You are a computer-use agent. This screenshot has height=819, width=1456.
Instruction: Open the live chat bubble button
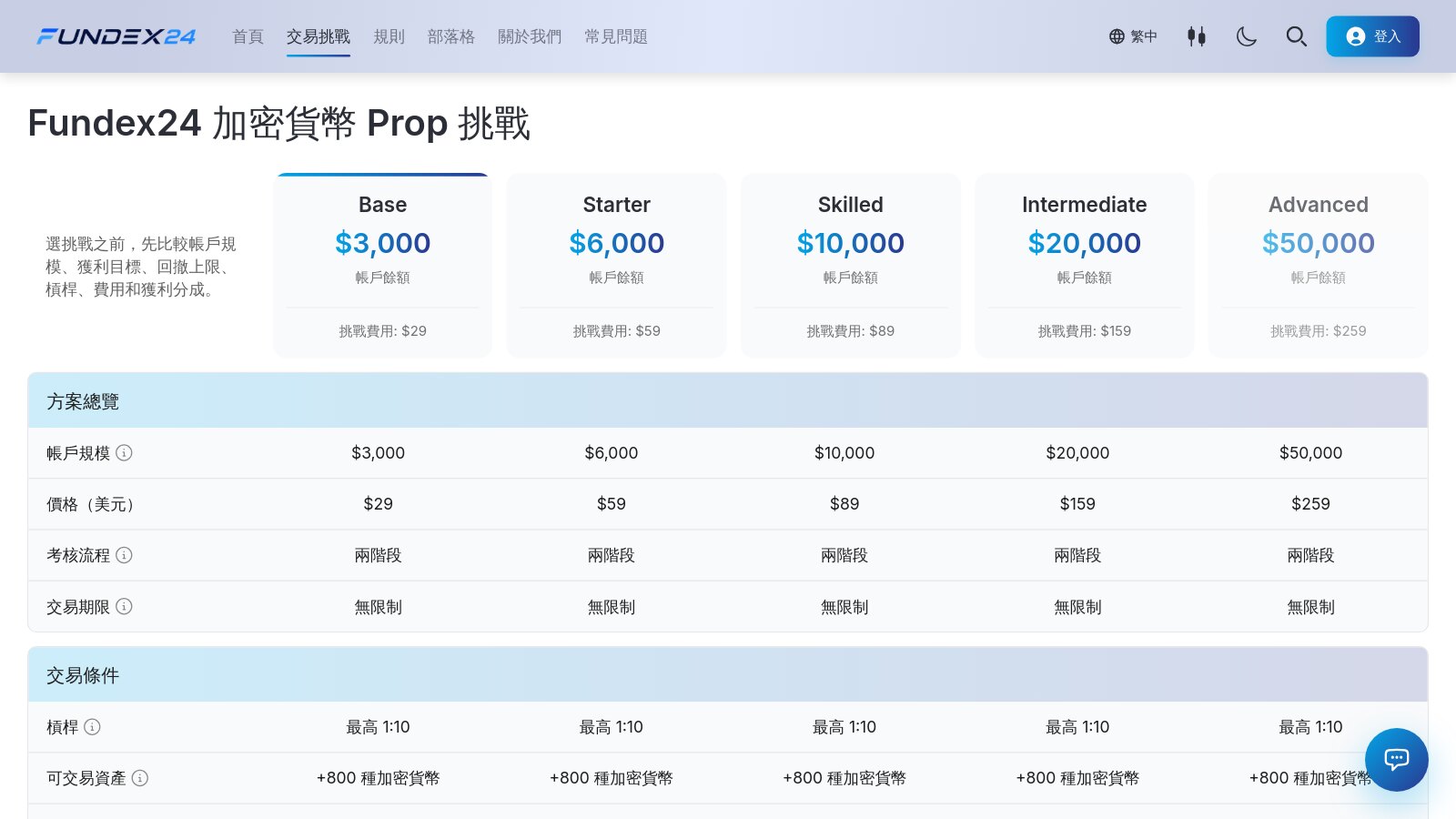[x=1396, y=759]
